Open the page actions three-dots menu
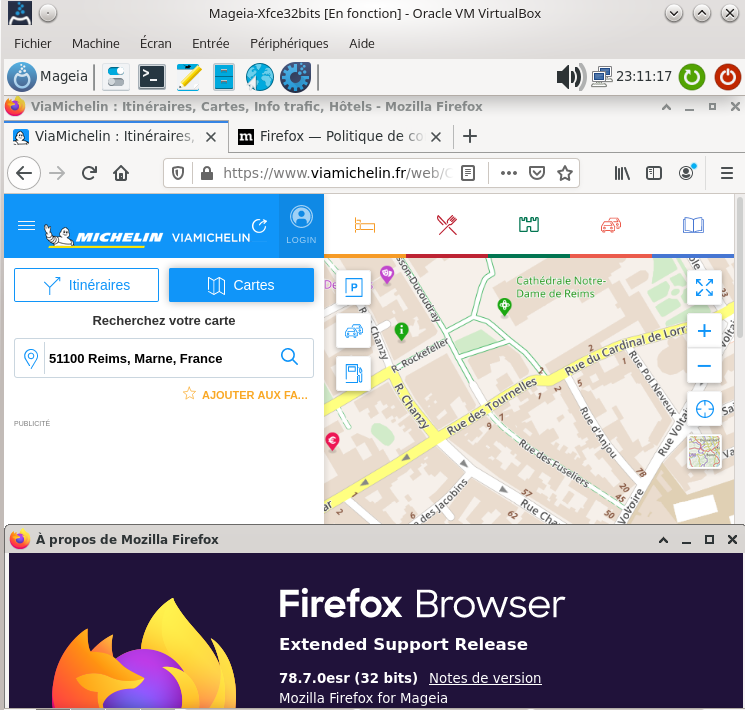Viewport: 745px width, 710px height. click(508, 173)
